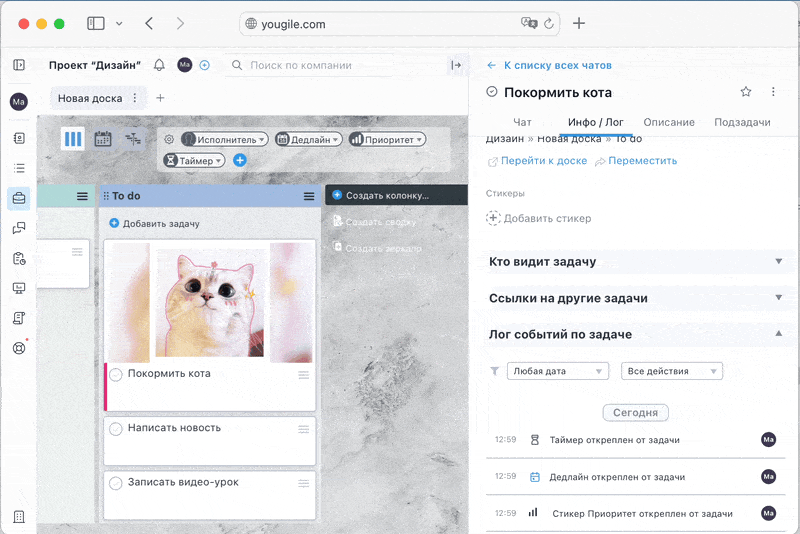Open the Все действия dropdown
The image size is (800, 534).
(671, 371)
